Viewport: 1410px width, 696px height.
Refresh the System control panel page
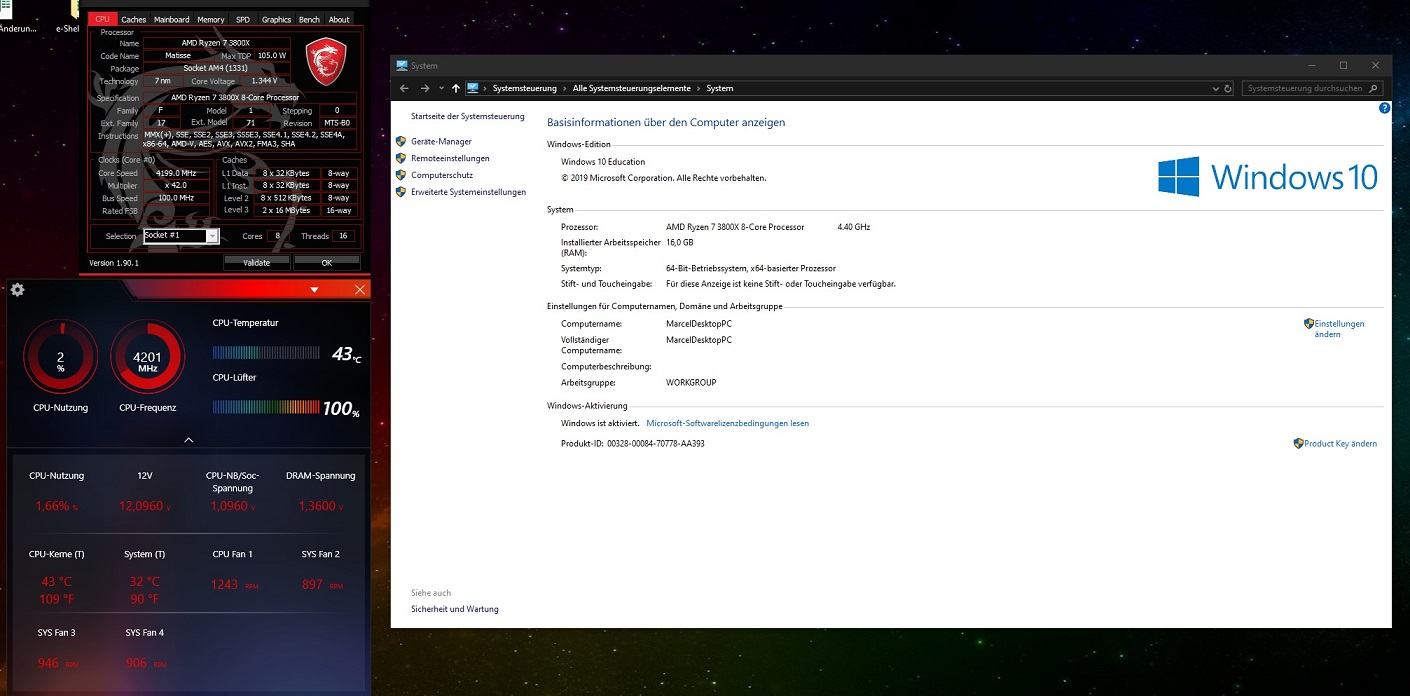coord(1229,88)
